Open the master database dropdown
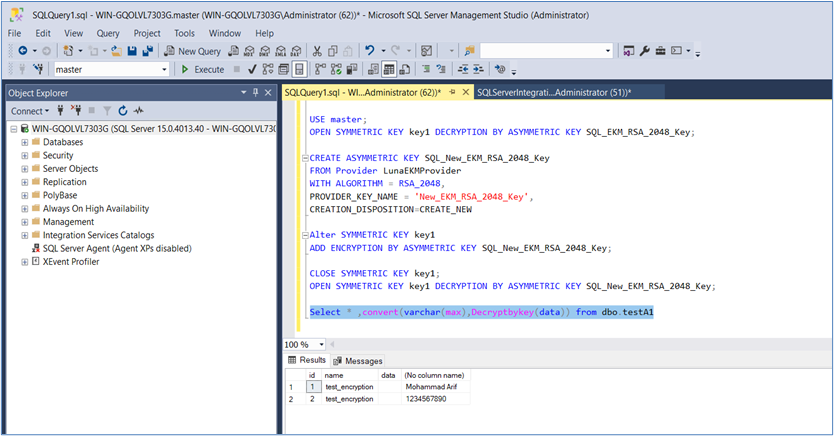 point(164,69)
